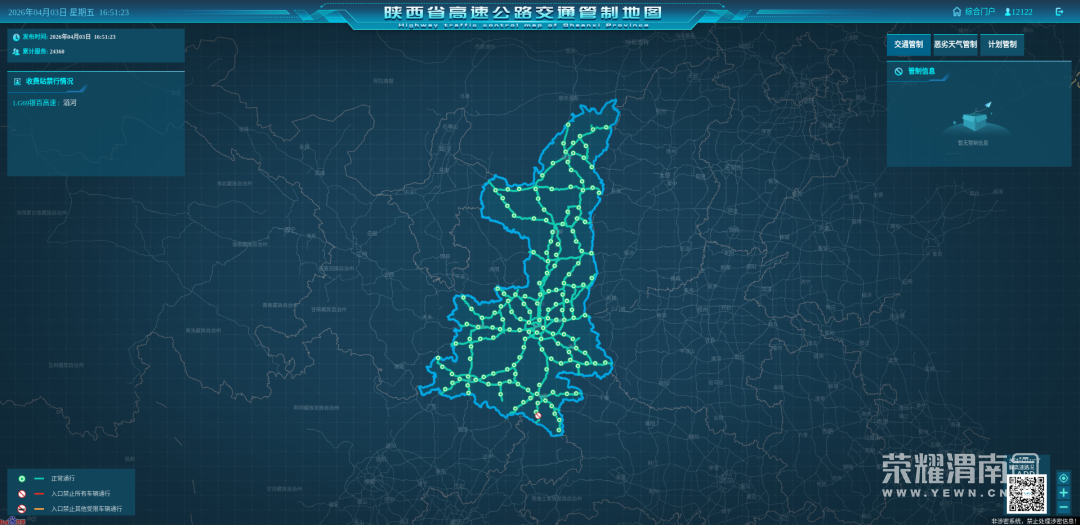Click the 管制信息 prohibition icon
This screenshot has width=1080, height=525.
899,71
